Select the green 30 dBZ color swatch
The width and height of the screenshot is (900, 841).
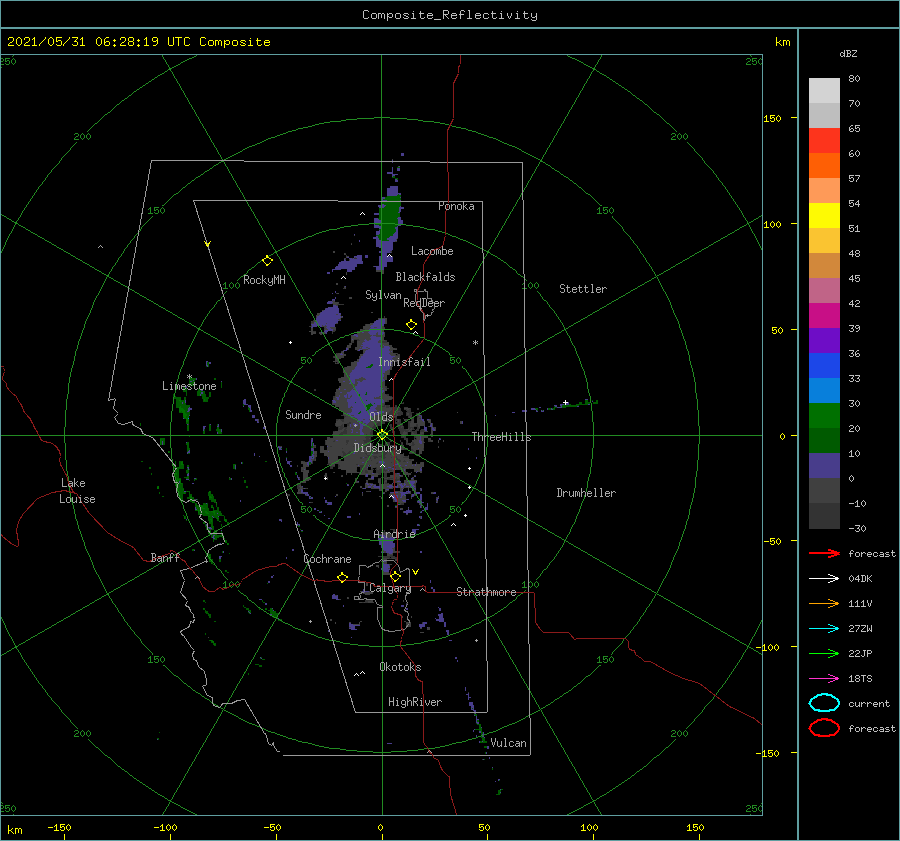click(824, 416)
